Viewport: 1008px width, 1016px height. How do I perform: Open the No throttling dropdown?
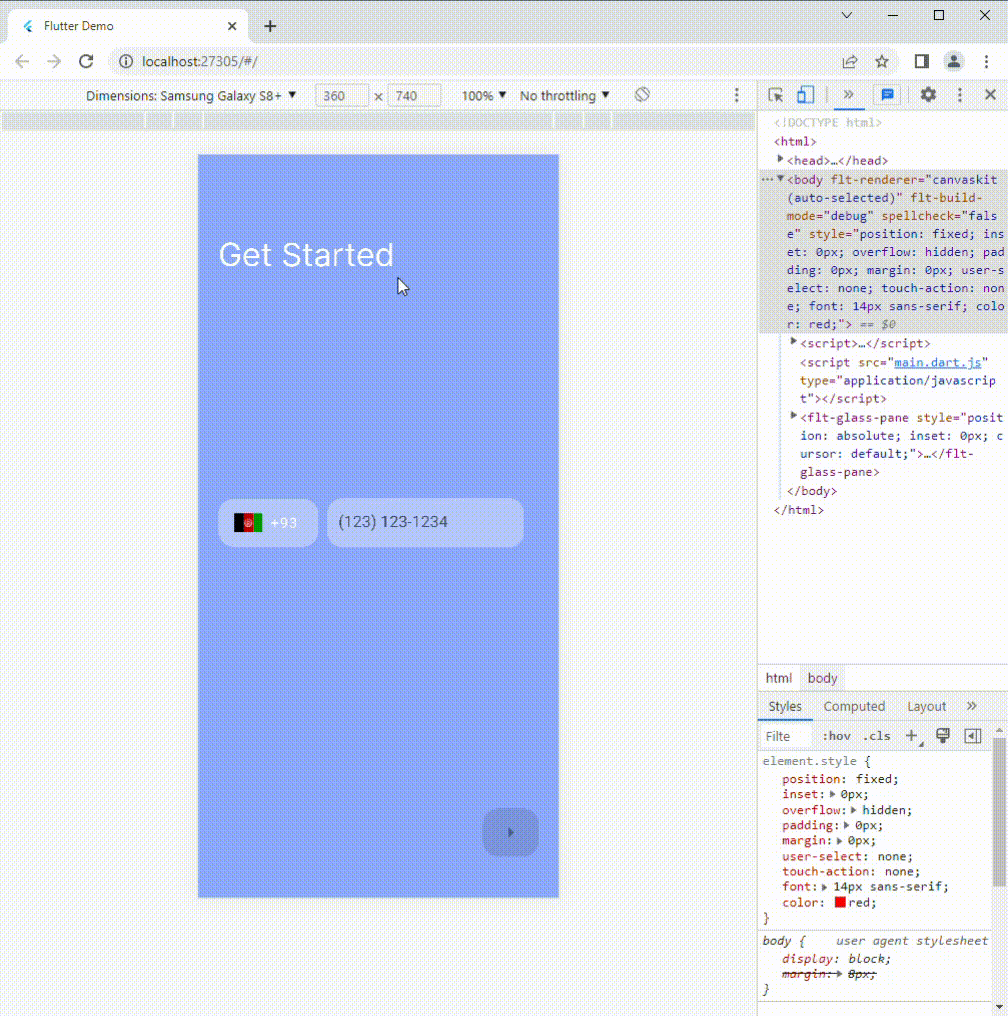pos(565,96)
